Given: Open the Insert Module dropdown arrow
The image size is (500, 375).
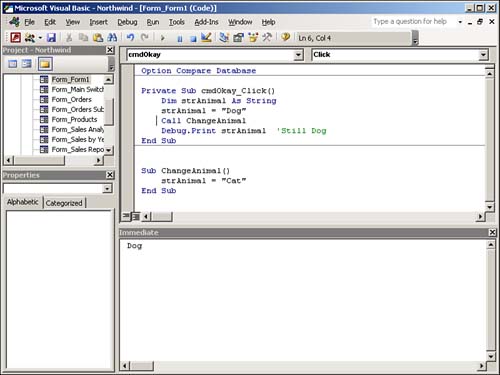Looking at the screenshot, I should click(x=40, y=38).
